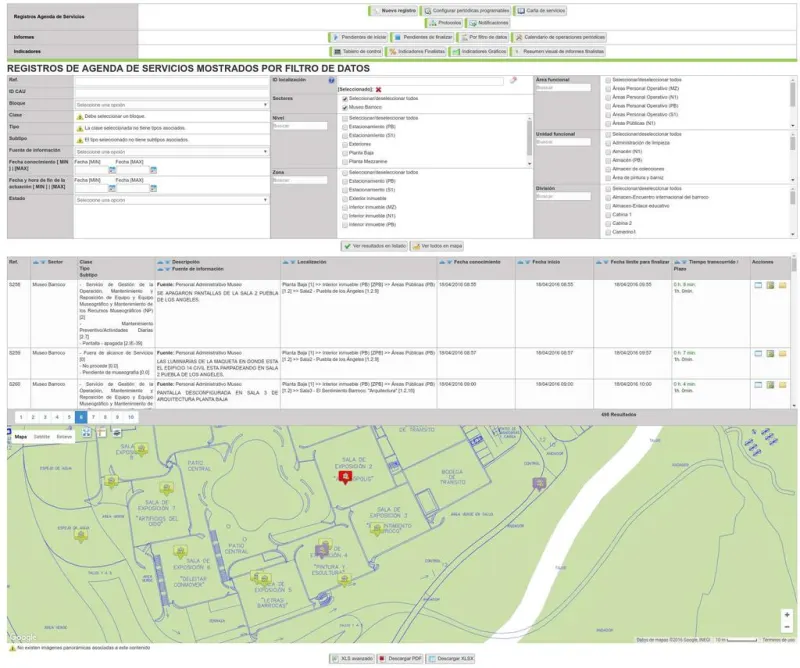Check Estacionamiento (PB) in Nivel list
This screenshot has height=668, width=800.
point(345,127)
